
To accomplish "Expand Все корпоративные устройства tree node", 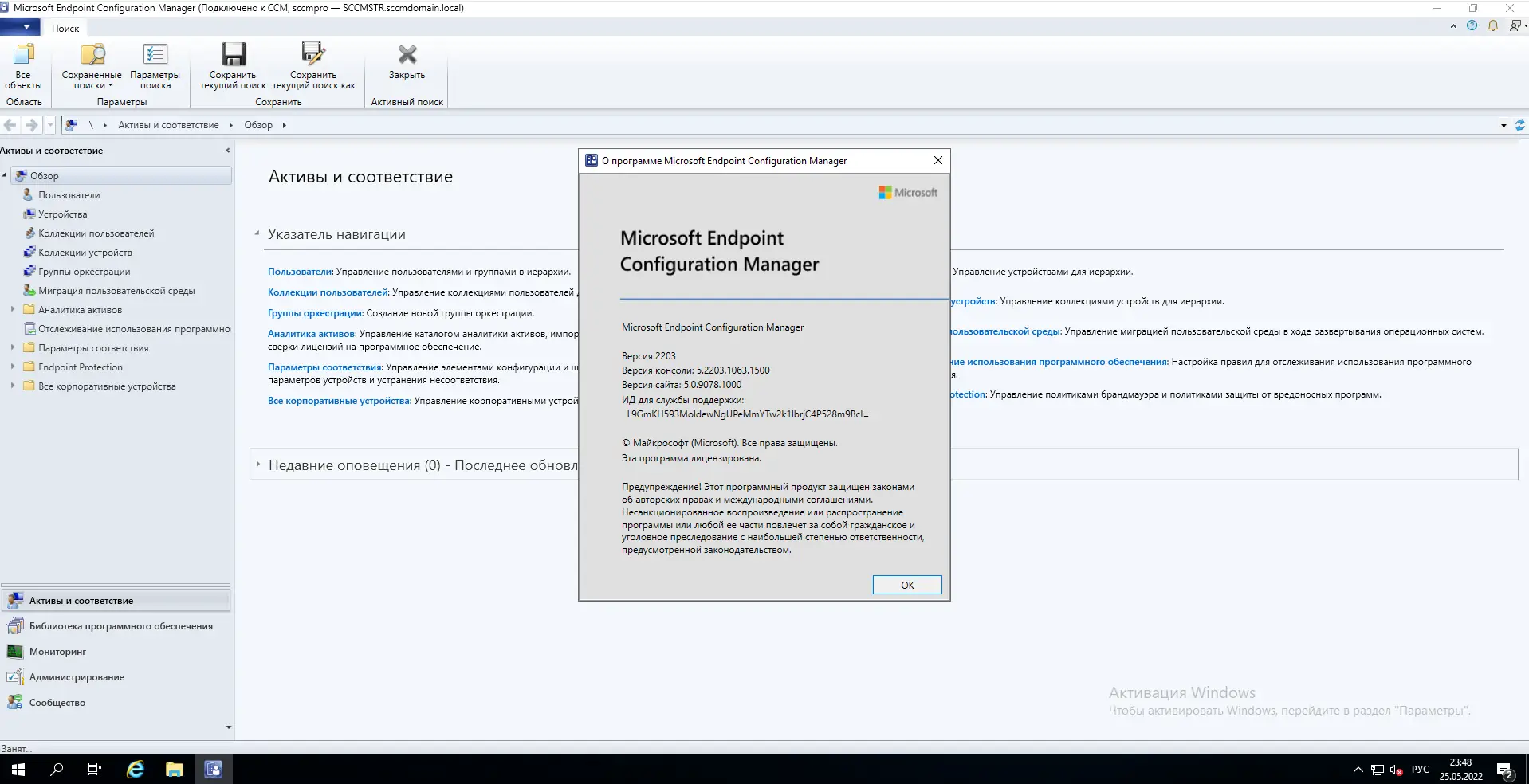I will pyautogui.click(x=12, y=386).
